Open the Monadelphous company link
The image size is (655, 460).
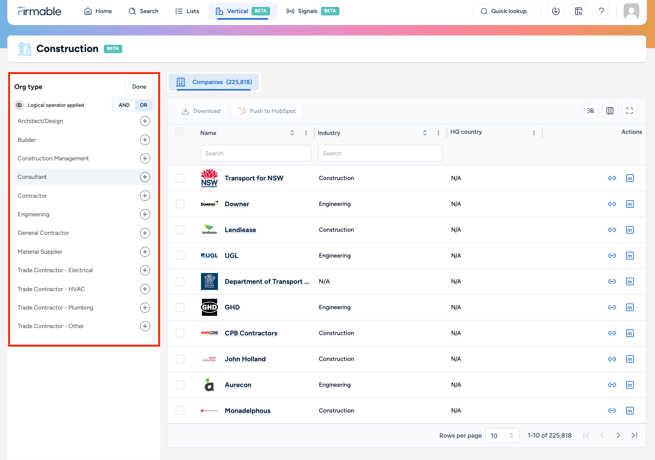coord(247,411)
